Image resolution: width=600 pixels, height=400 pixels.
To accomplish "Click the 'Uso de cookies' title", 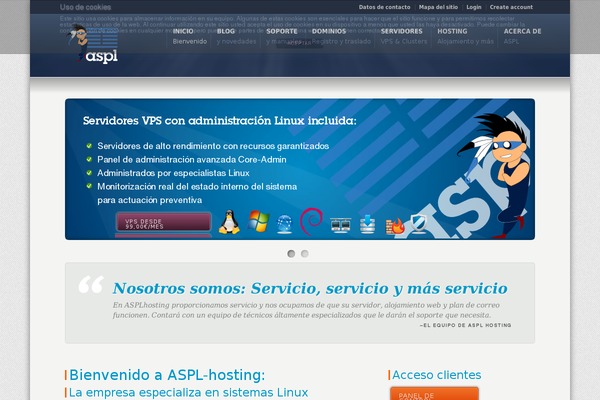I will pos(85,7).
